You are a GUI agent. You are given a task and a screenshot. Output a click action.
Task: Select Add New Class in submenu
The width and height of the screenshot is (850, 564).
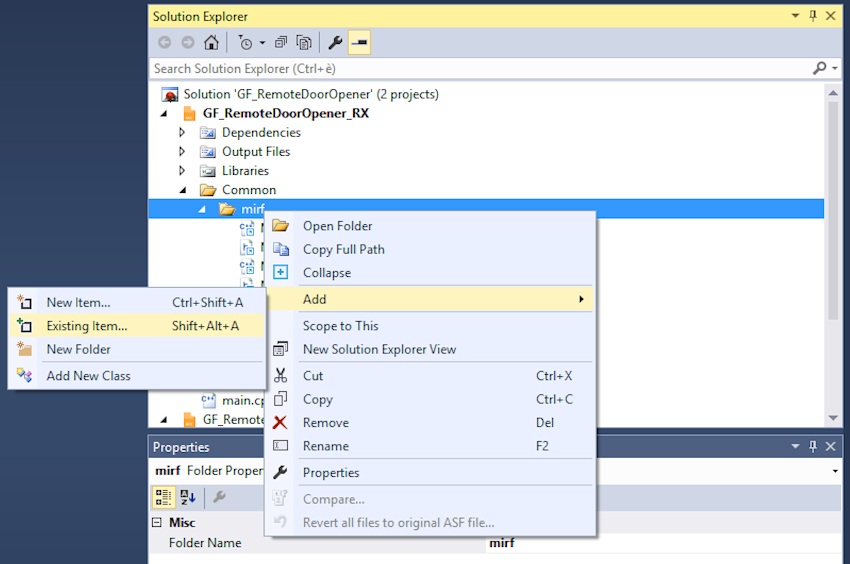click(x=137, y=375)
